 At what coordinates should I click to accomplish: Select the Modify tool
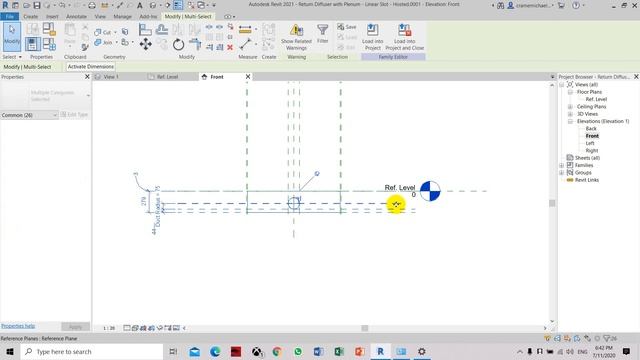point(11,37)
